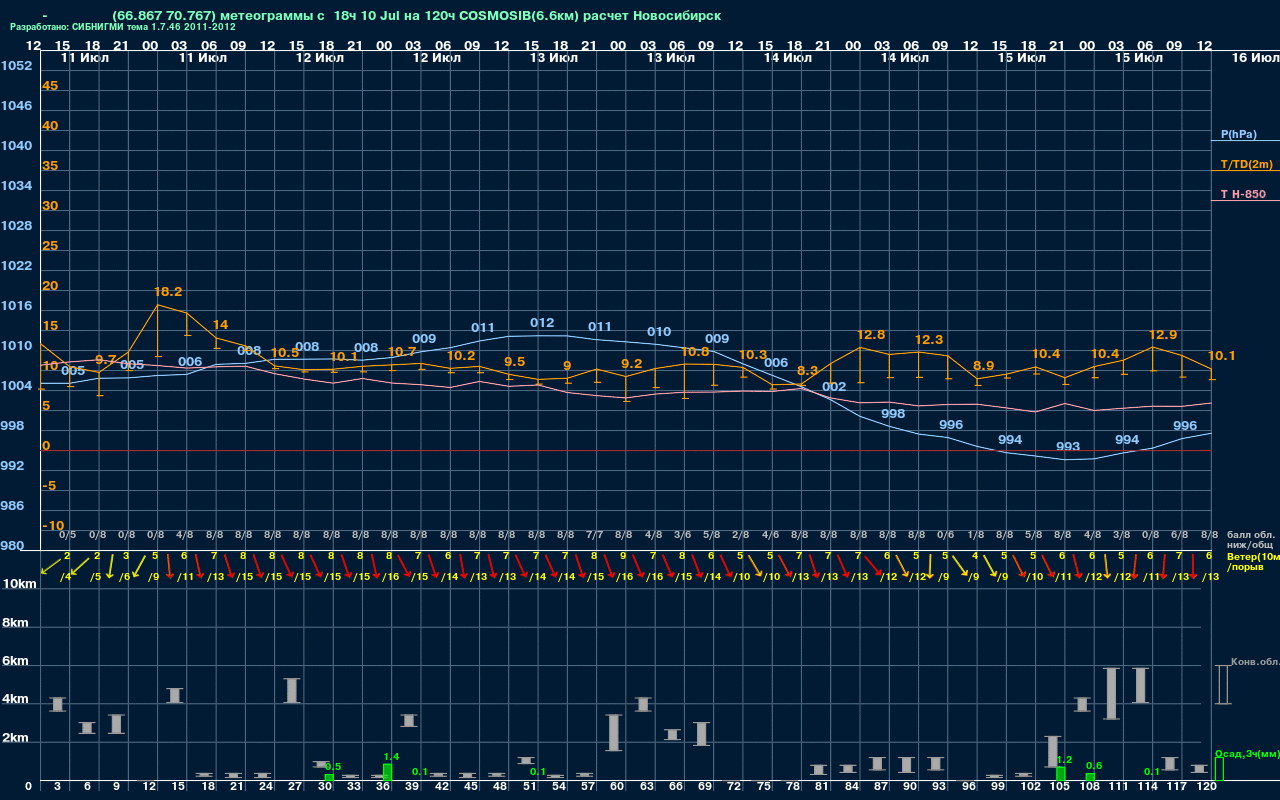
Task: Click the 12.9 temperature label
Action: click(x=1163, y=335)
